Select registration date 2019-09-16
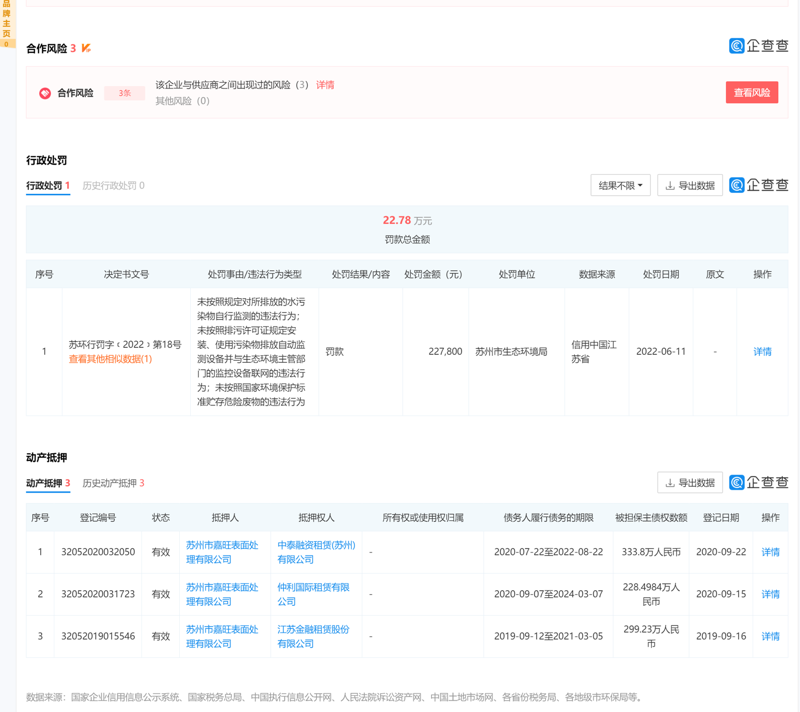Screen dimensions: 800x712 [721, 637]
